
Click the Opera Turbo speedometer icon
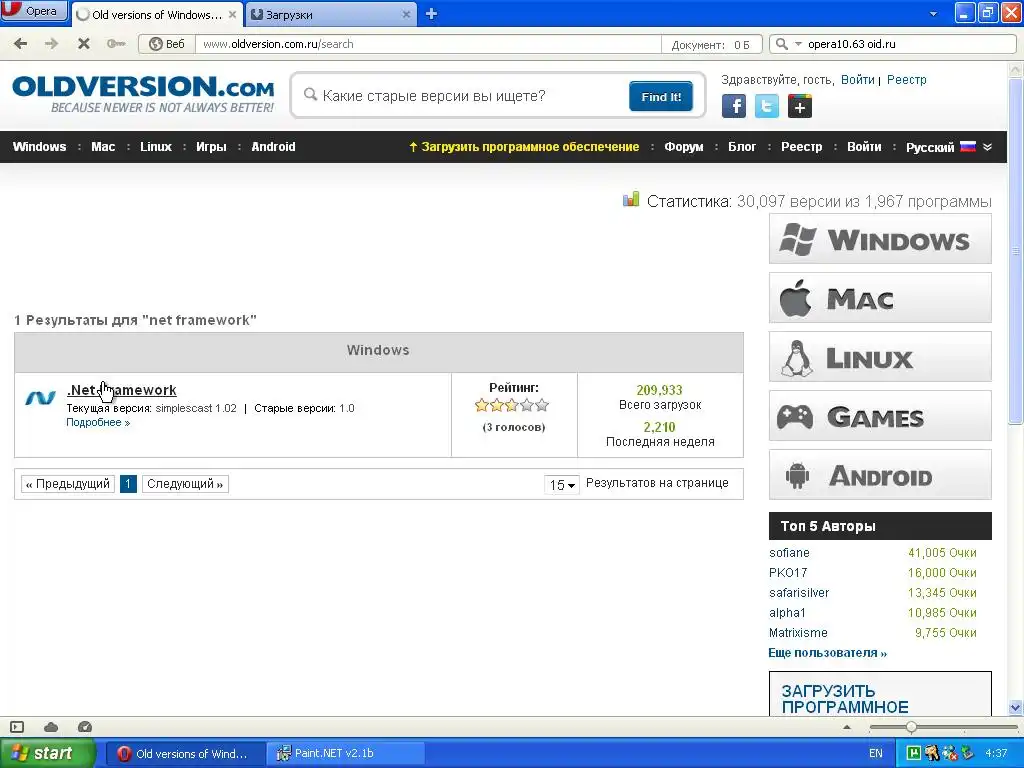click(85, 727)
